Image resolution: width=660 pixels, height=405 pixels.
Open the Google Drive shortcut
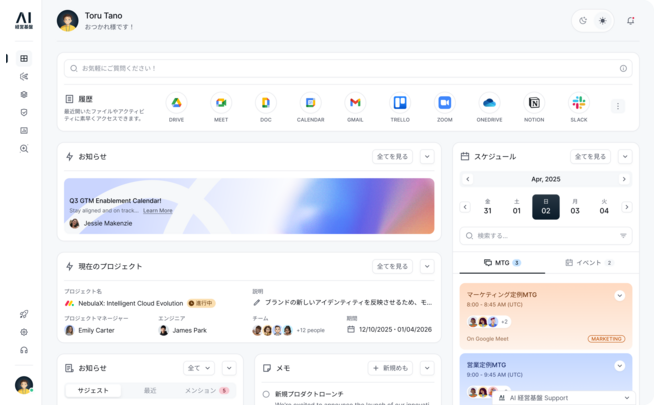(176, 103)
